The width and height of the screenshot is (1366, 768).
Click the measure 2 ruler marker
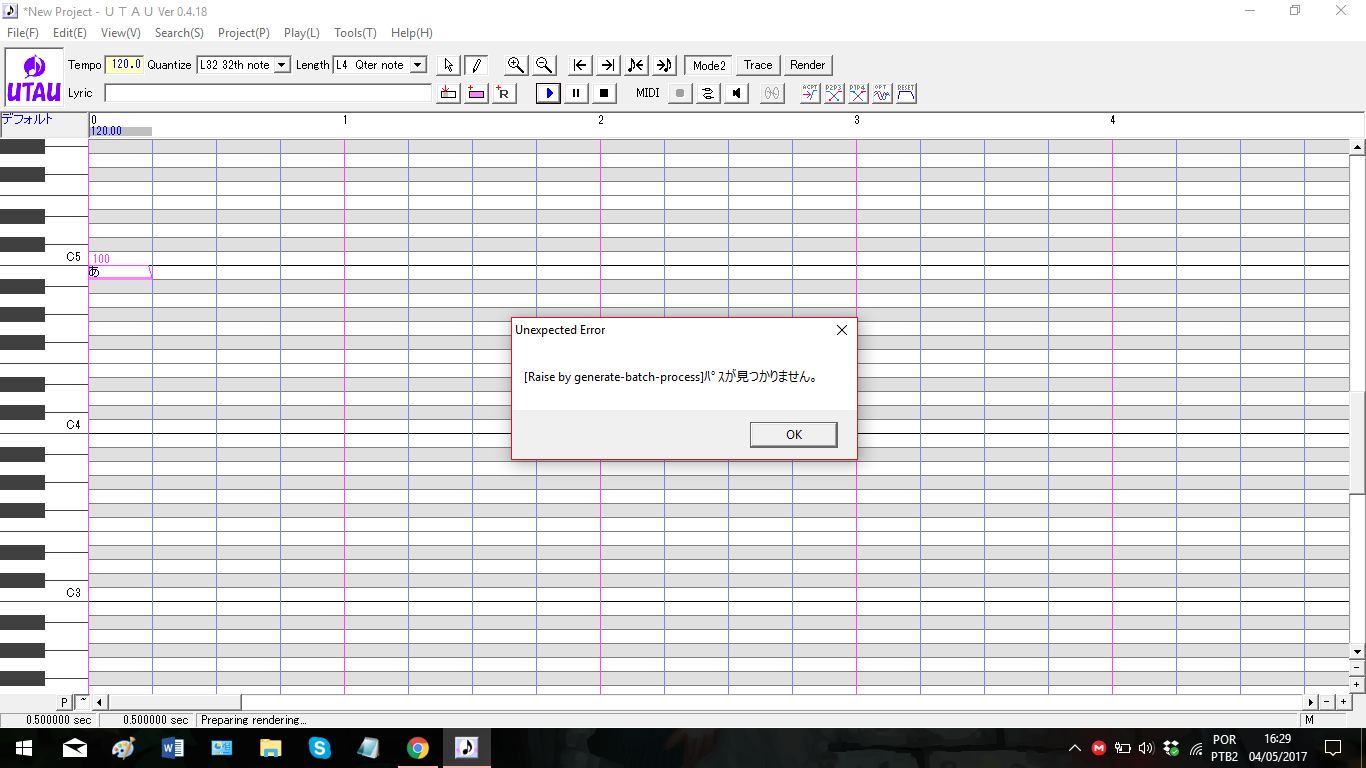pyautogui.click(x=601, y=120)
